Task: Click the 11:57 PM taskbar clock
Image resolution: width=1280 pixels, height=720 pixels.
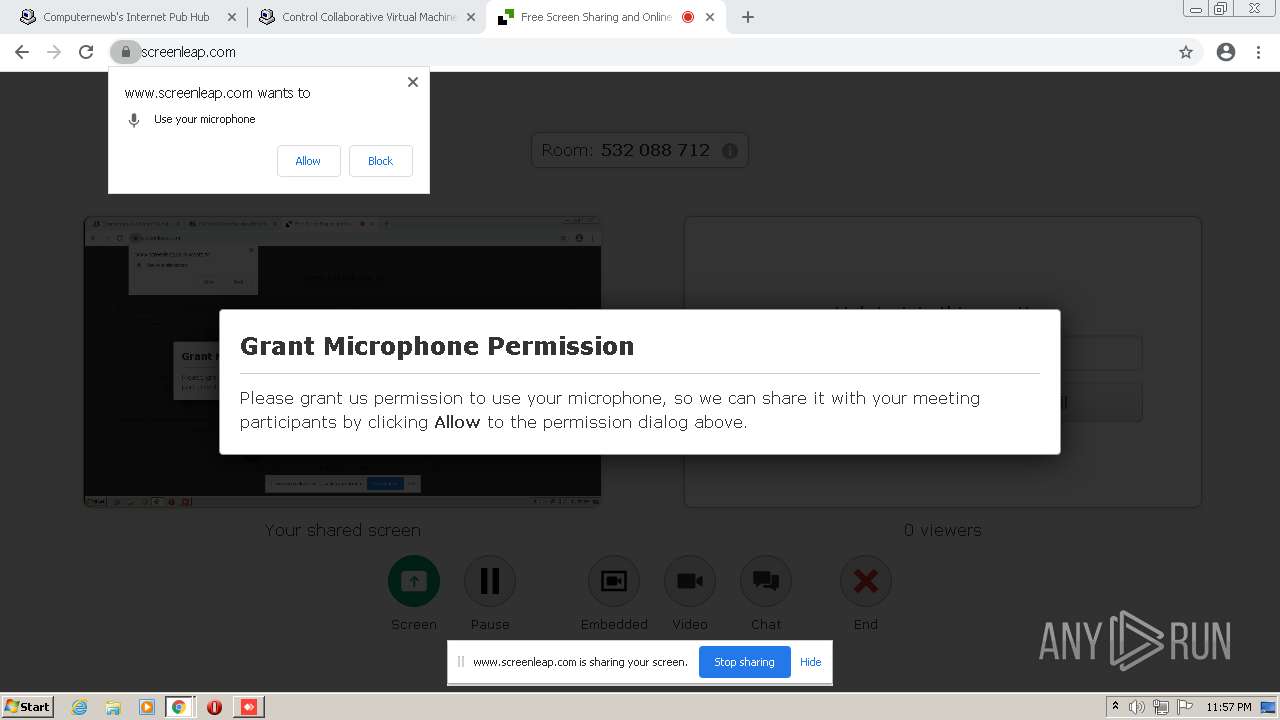Action: [1229, 707]
